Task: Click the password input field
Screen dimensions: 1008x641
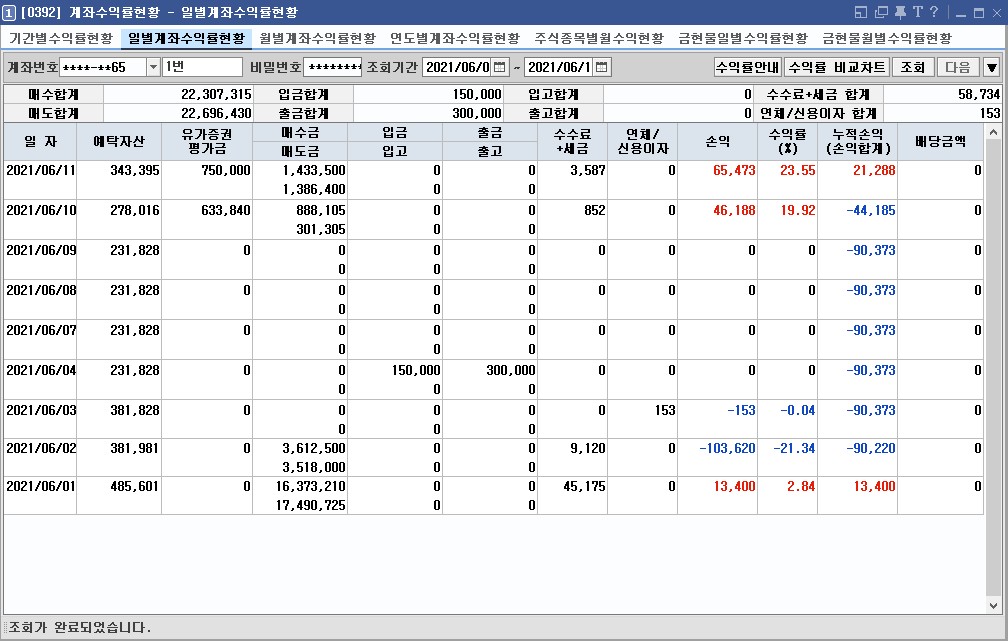Action: point(332,67)
